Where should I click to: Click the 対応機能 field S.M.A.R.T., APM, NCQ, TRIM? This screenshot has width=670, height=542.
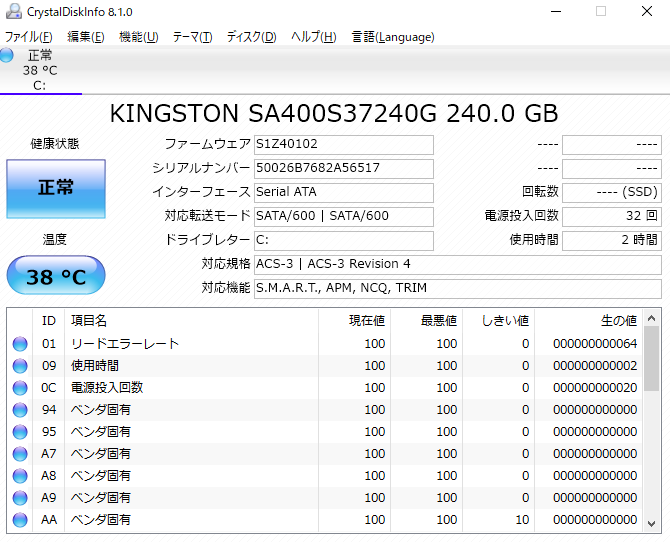(x=458, y=289)
